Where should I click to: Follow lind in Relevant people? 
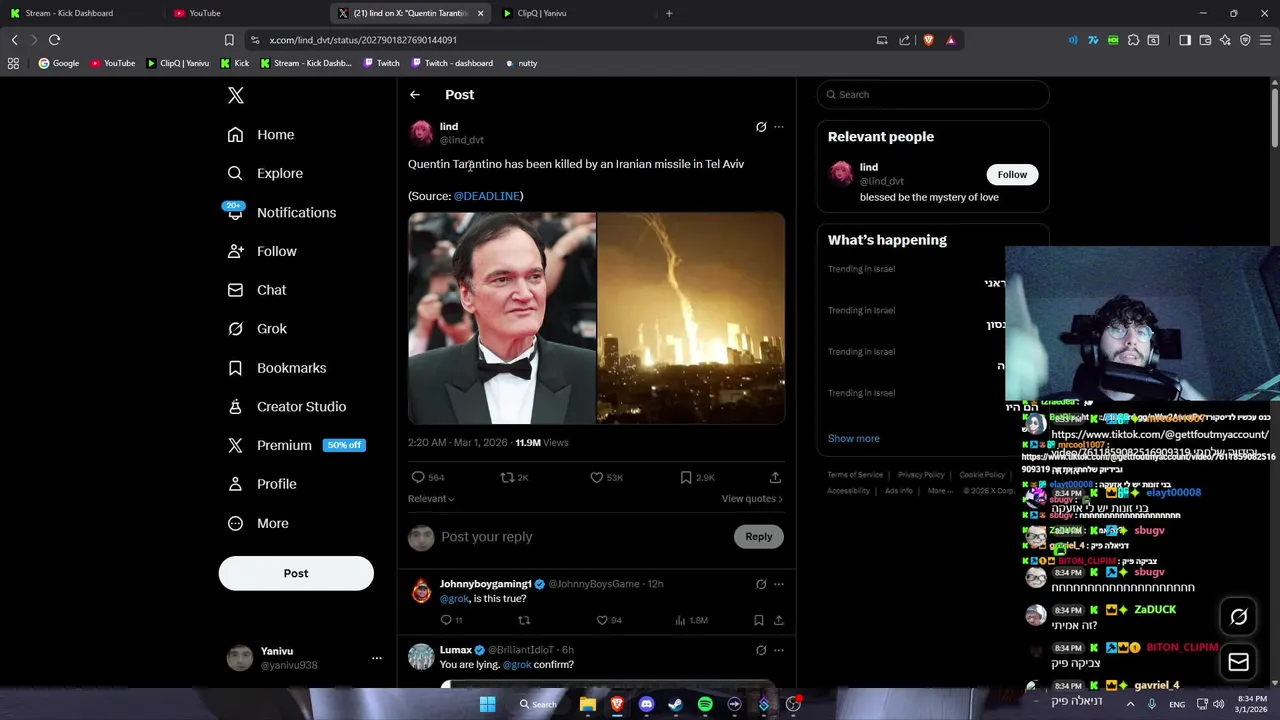[x=1012, y=175]
